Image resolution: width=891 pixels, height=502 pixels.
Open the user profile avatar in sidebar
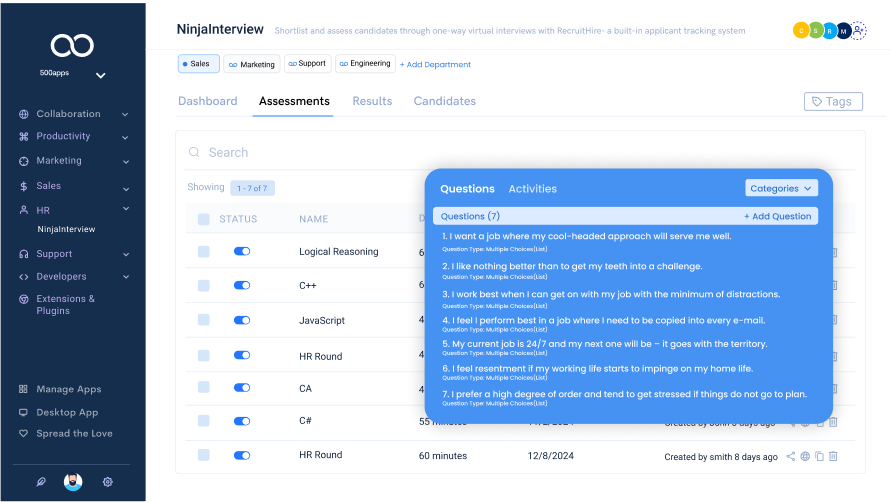click(x=73, y=481)
